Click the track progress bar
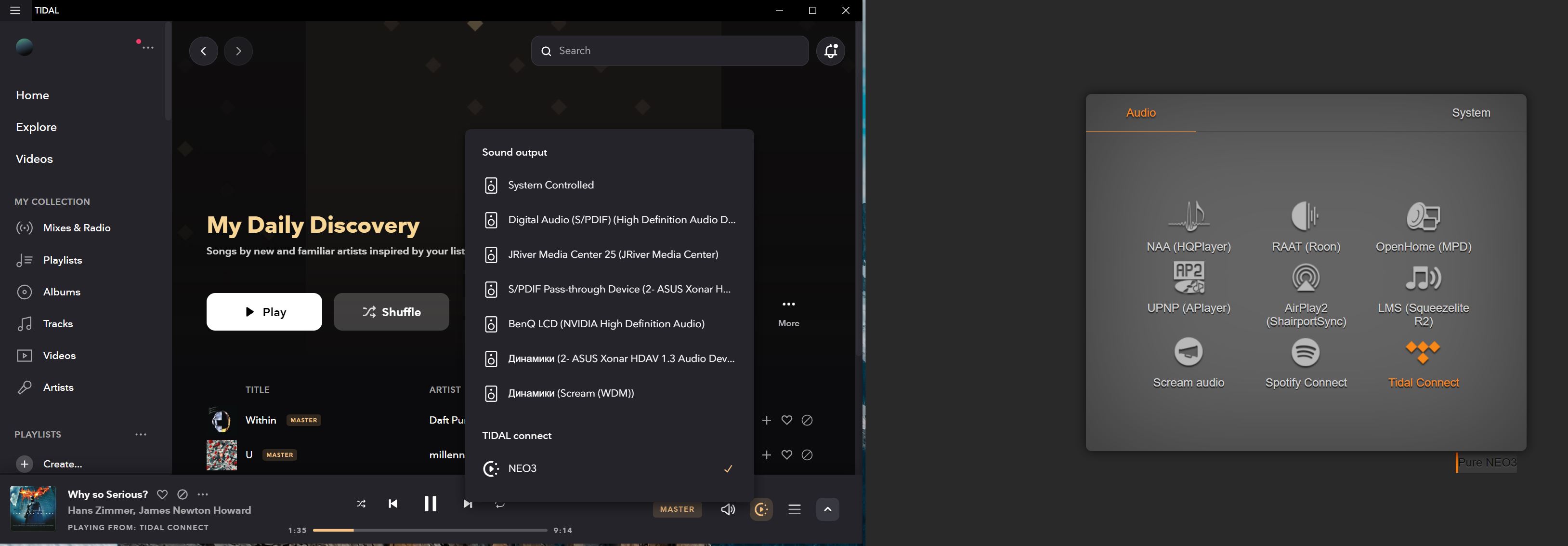 (430, 530)
